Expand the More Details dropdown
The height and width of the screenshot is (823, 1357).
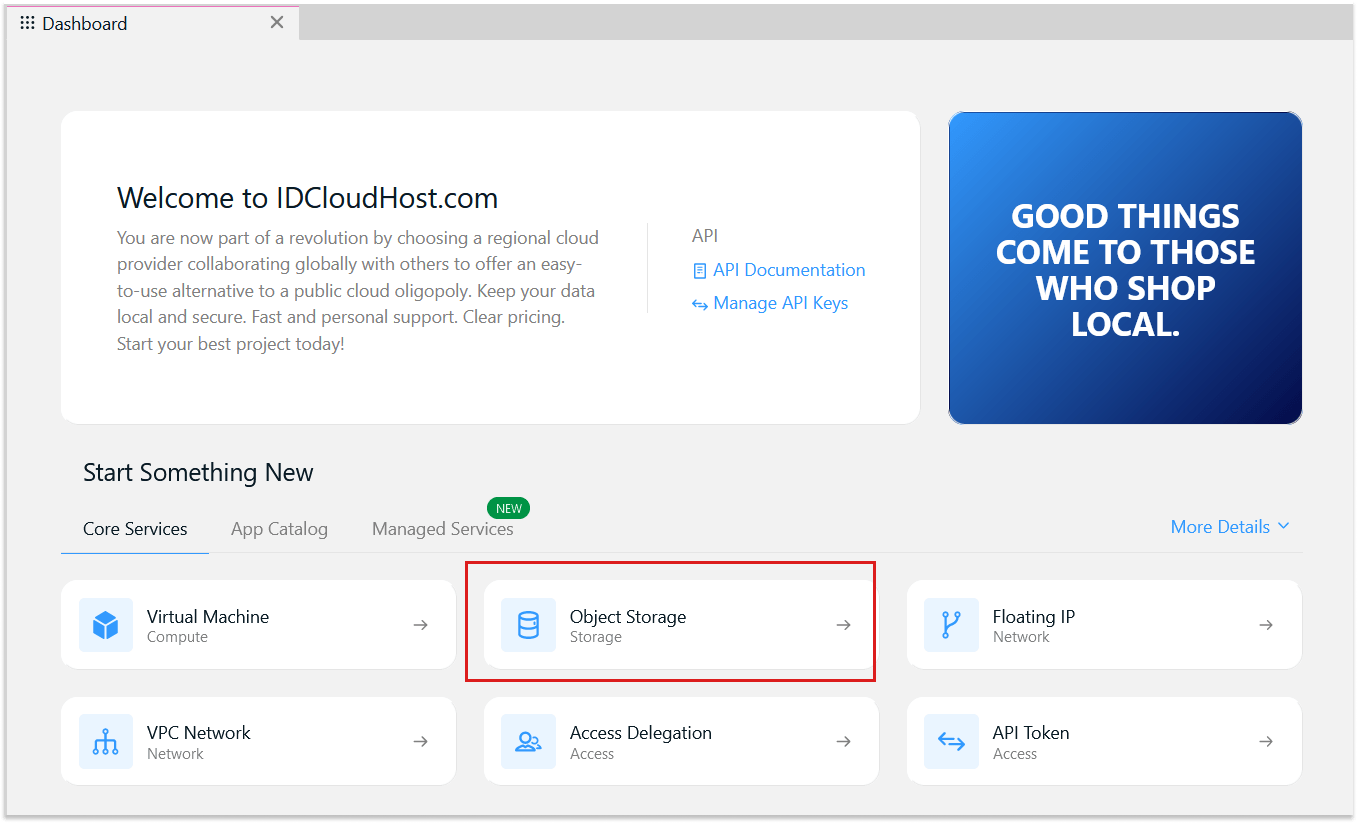[1230, 527]
